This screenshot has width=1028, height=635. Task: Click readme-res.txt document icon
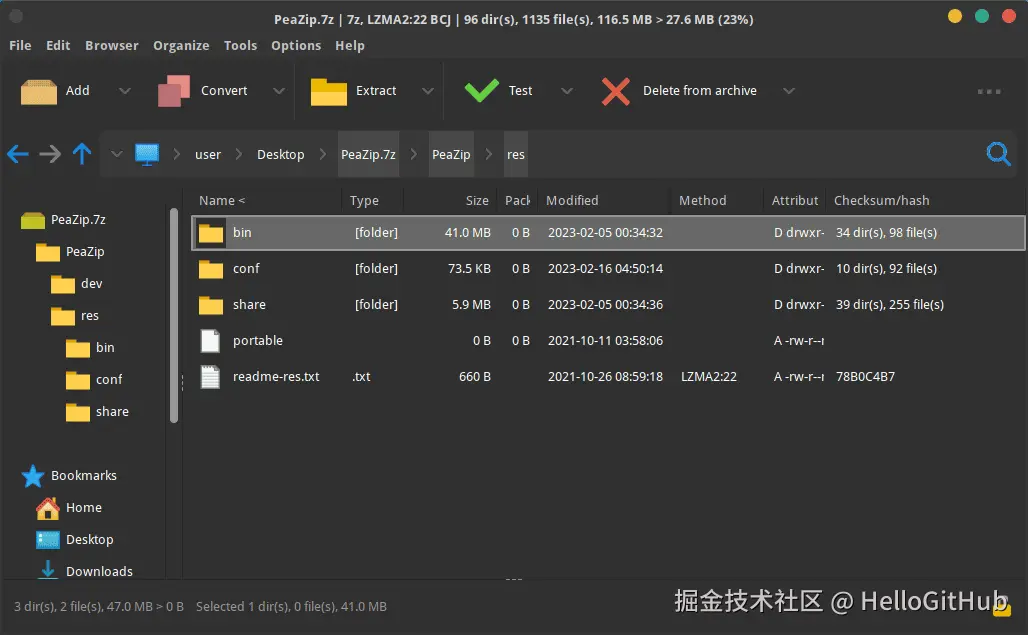click(210, 377)
